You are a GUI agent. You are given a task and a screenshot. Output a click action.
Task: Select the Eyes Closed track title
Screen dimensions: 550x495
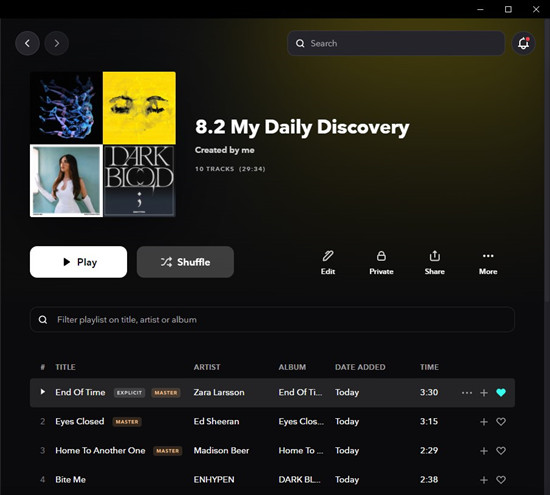(x=80, y=421)
